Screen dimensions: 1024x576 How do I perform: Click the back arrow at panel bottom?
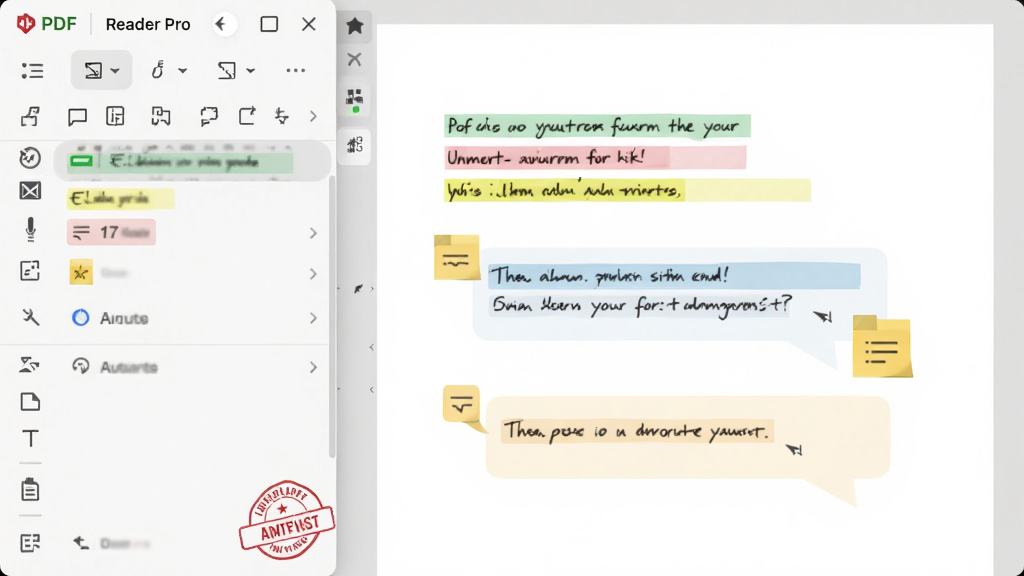(x=81, y=543)
